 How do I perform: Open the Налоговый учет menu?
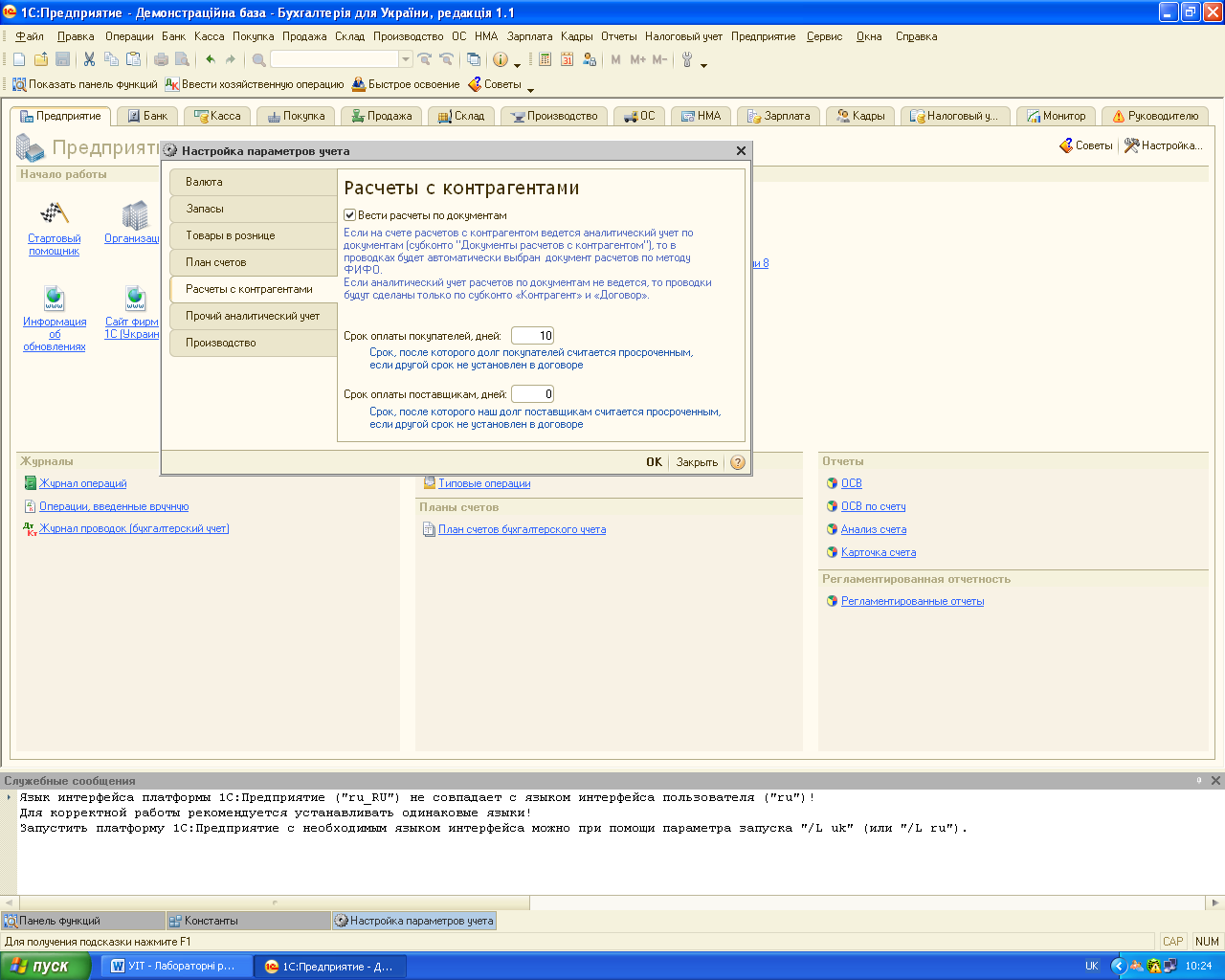(683, 36)
